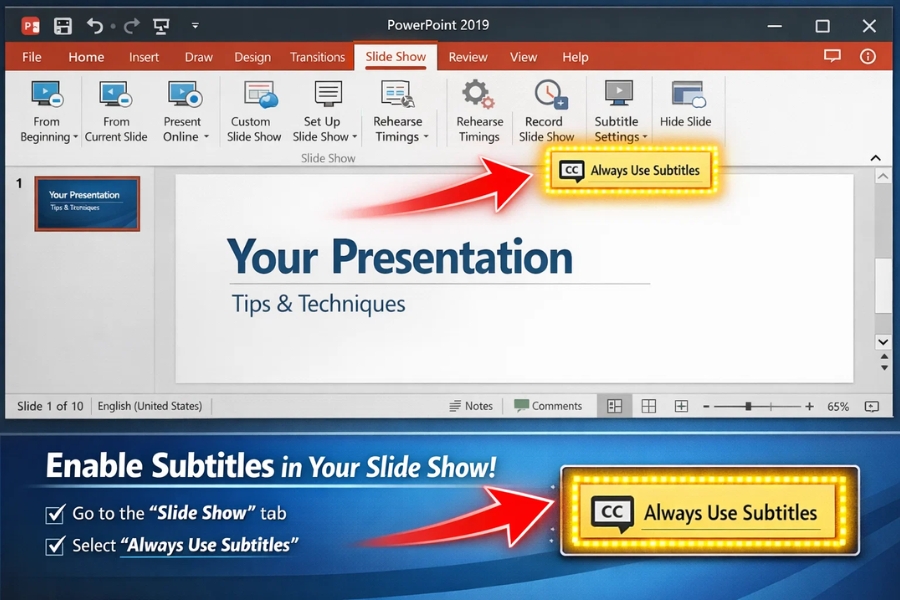
Task: Start slide show From Beginning
Action: (x=47, y=108)
